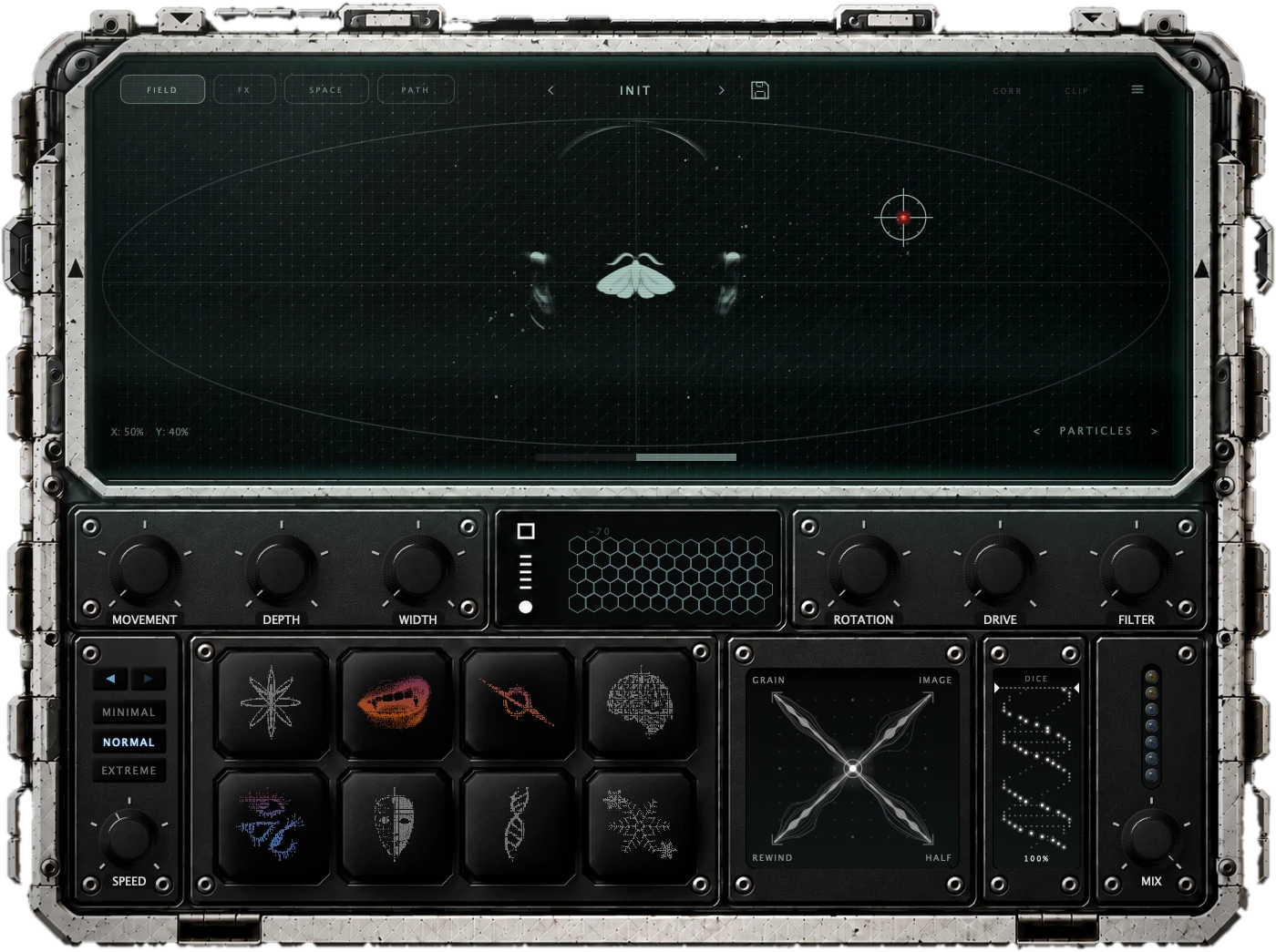Go to the next preset
This screenshot has height=952, width=1276.
[721, 90]
